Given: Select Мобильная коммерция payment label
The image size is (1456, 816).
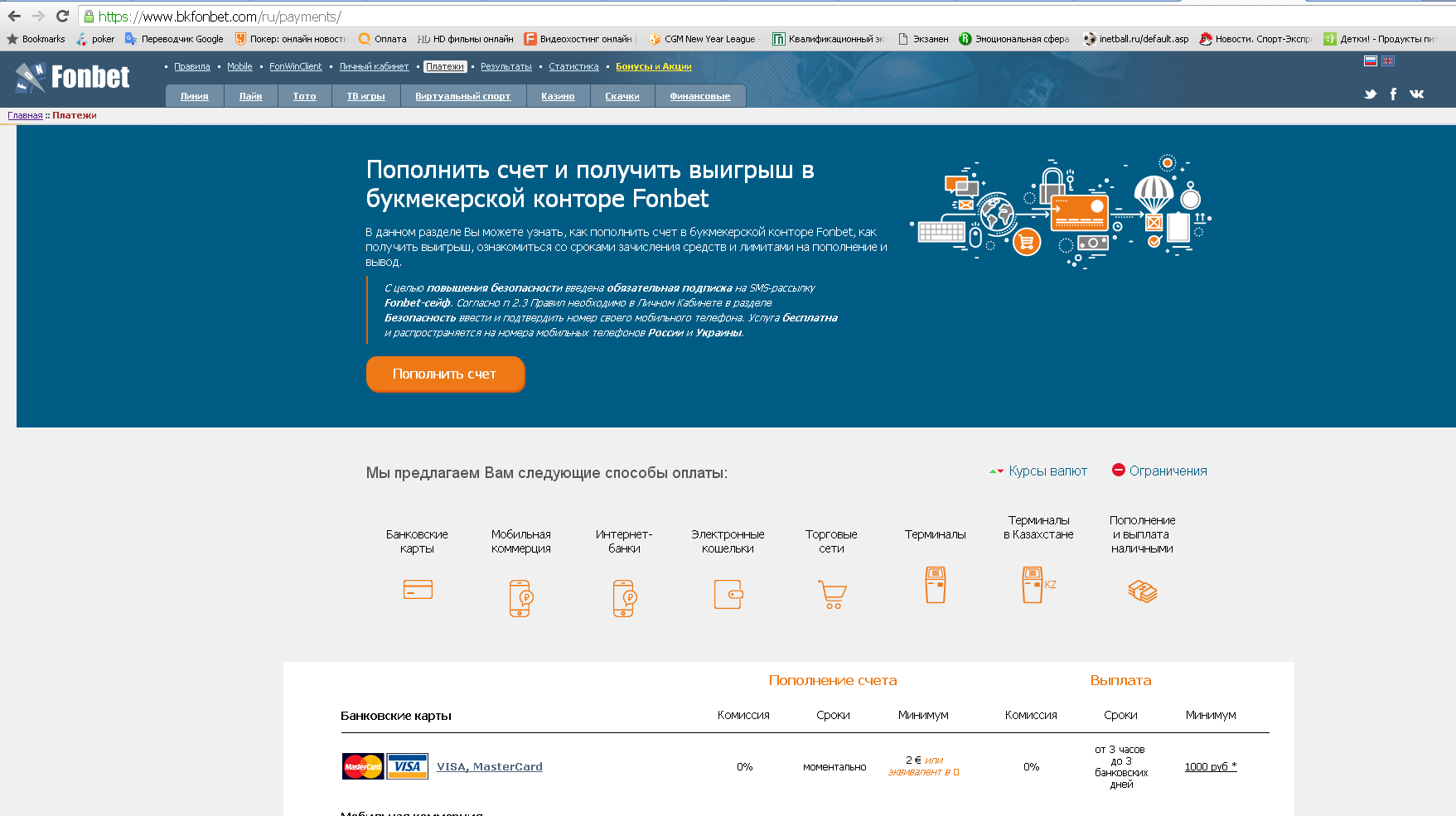Looking at the screenshot, I should pyautogui.click(x=520, y=542).
